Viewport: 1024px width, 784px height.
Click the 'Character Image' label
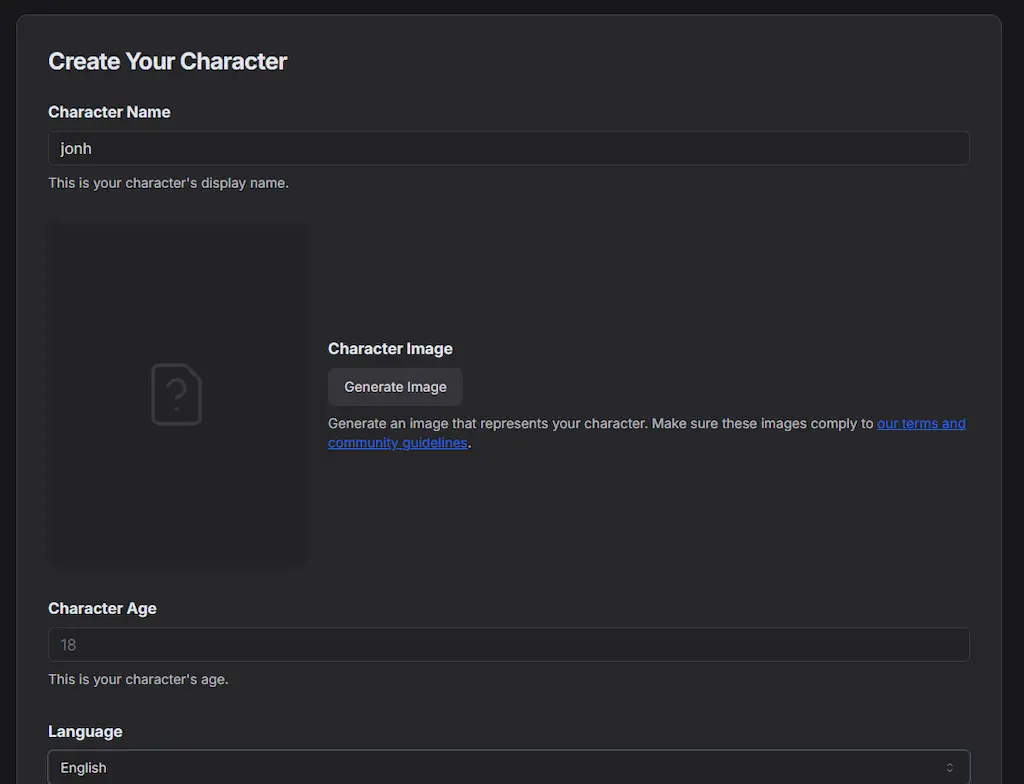click(x=390, y=348)
